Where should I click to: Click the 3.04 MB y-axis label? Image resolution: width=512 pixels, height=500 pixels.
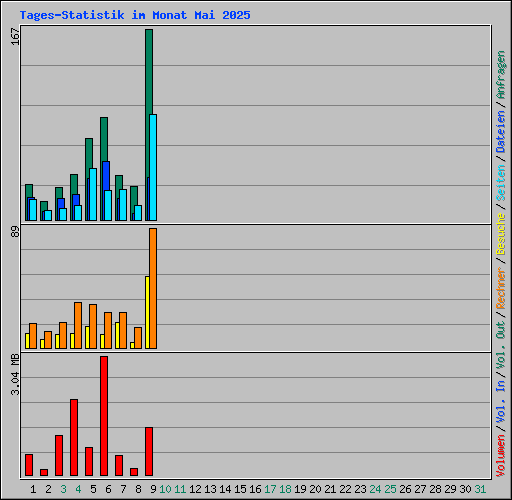click(x=15, y=374)
